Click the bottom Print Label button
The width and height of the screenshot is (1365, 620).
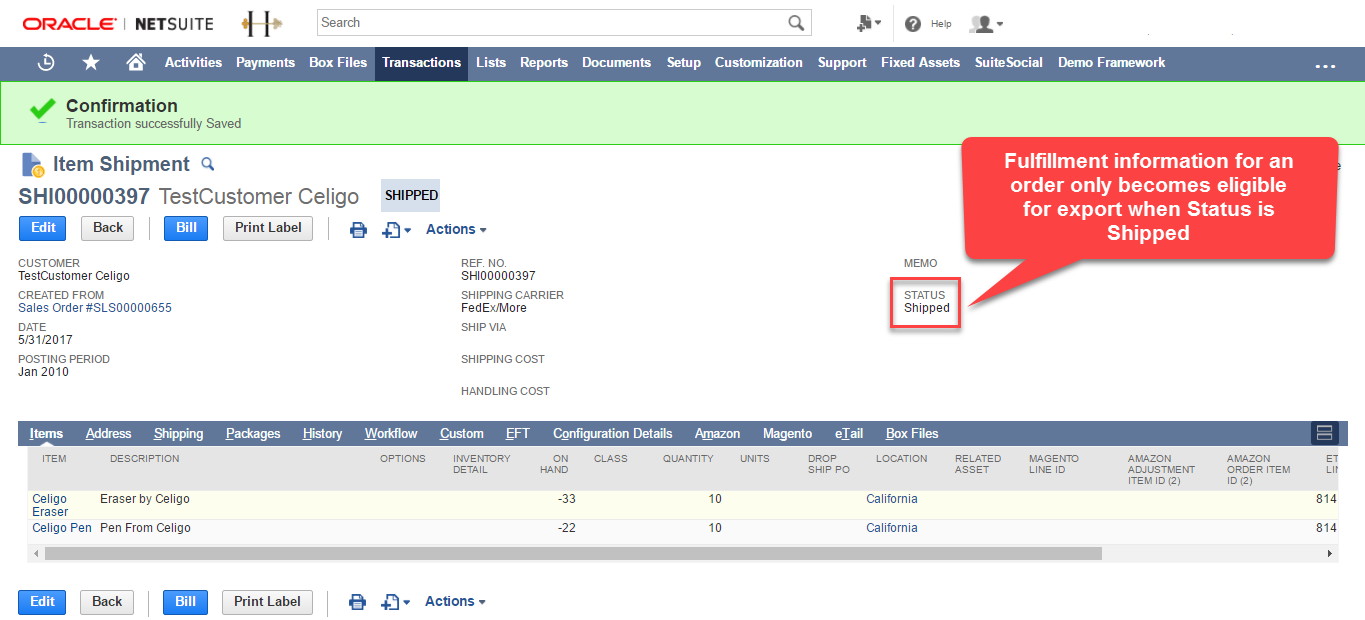(267, 602)
